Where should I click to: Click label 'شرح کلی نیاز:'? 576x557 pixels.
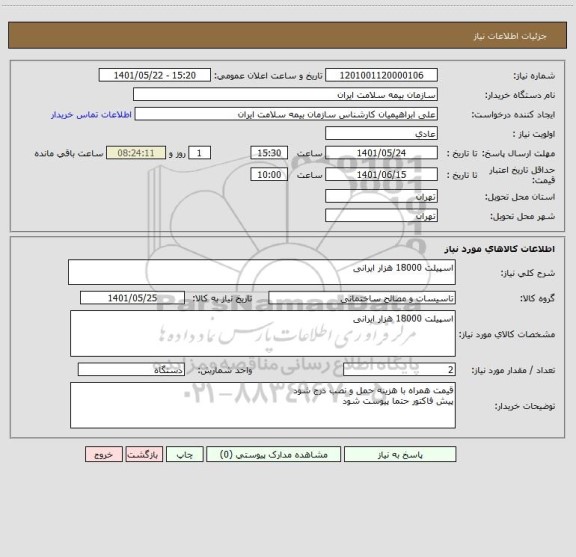pos(528,273)
